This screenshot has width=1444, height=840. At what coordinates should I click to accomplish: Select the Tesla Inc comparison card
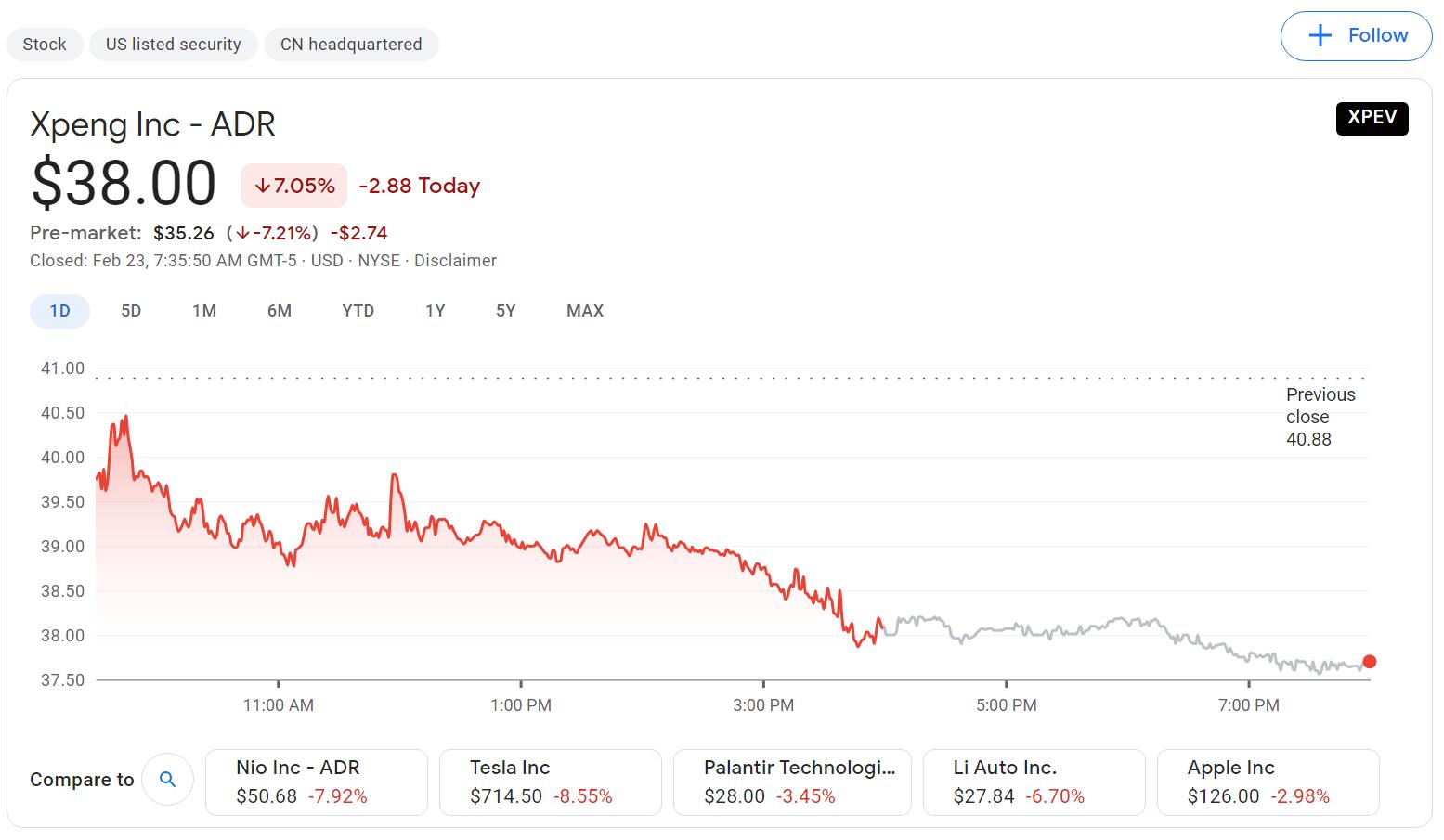tap(550, 782)
